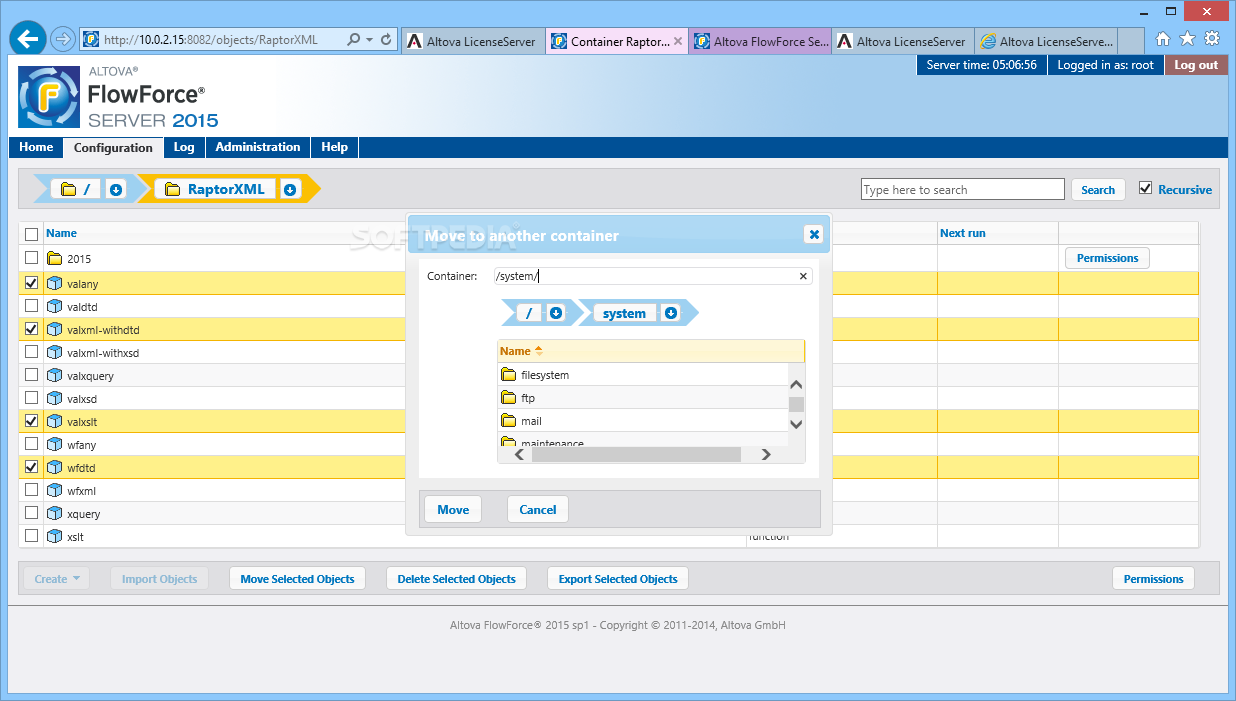This screenshot has height=701, width=1236.
Task: Toggle the select-all checkbox in Name header
Action: [31, 234]
